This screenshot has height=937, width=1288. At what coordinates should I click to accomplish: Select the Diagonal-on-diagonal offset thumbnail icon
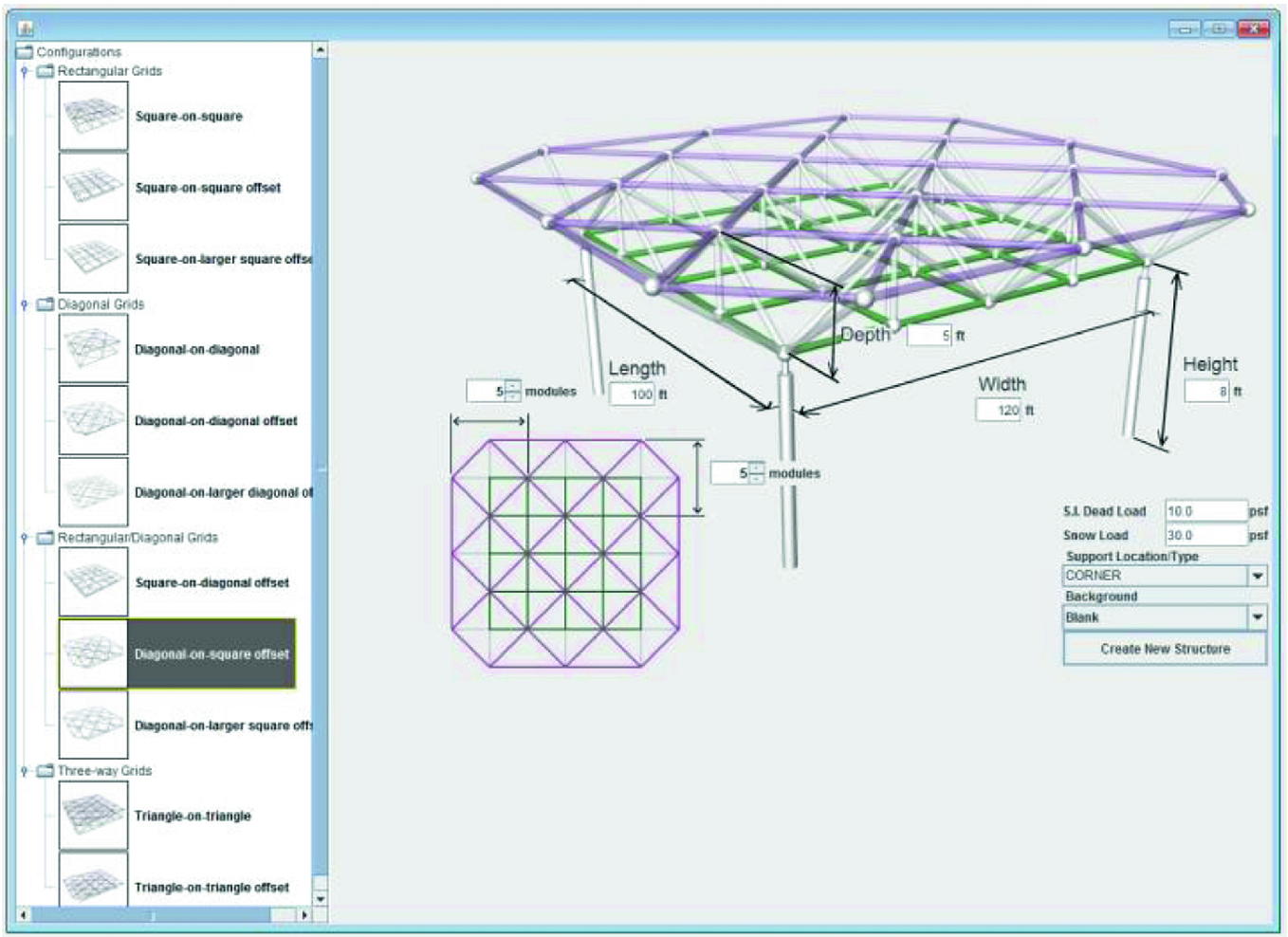pos(93,420)
